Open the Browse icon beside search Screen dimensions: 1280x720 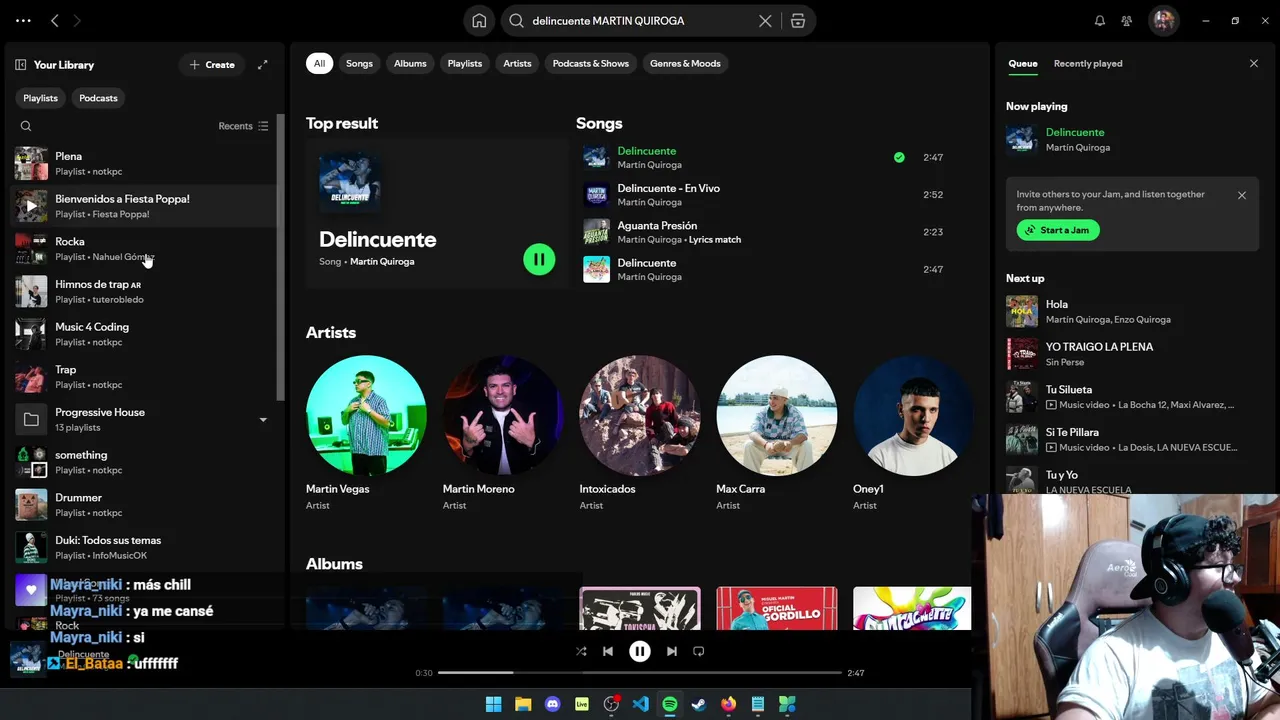798,21
